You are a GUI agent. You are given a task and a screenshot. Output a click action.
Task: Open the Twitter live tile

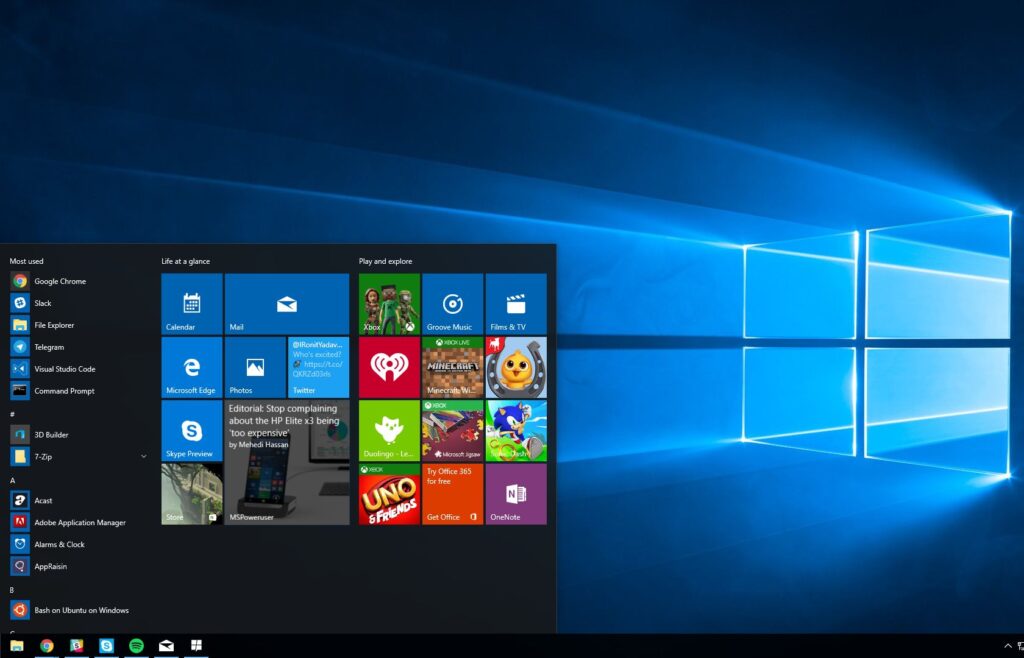click(x=319, y=368)
